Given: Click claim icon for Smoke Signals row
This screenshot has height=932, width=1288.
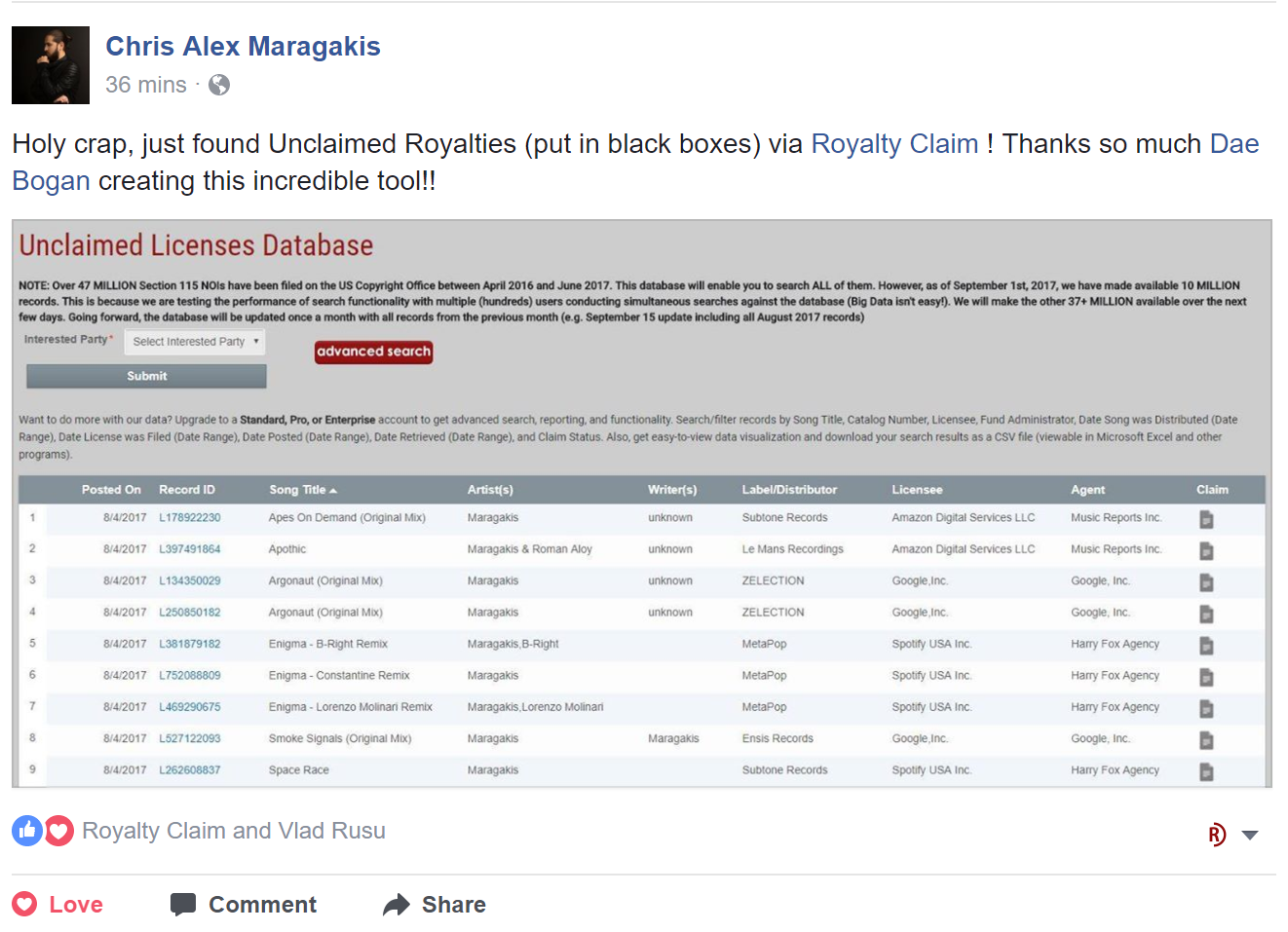Looking at the screenshot, I should pyautogui.click(x=1206, y=740).
